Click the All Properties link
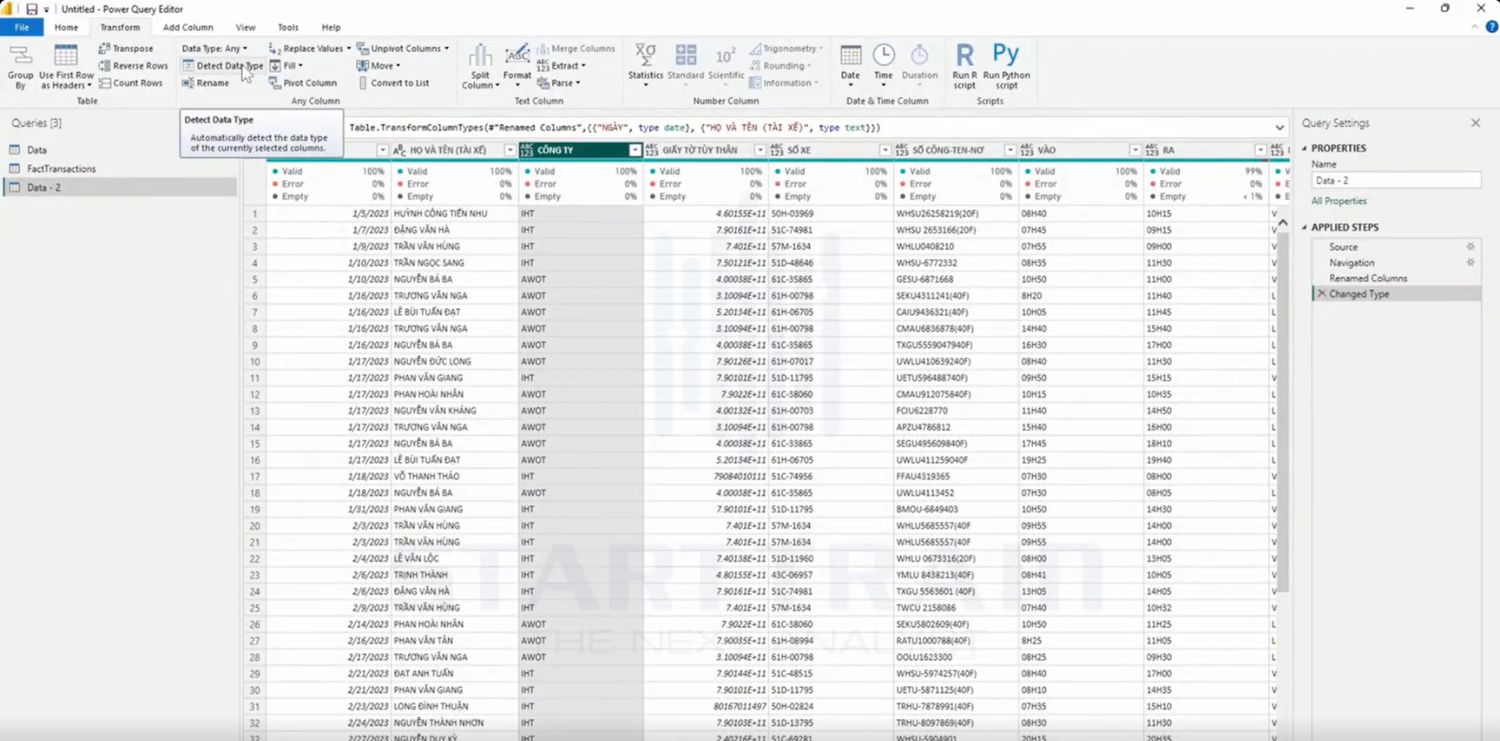This screenshot has height=741, width=1500. [x=1339, y=201]
